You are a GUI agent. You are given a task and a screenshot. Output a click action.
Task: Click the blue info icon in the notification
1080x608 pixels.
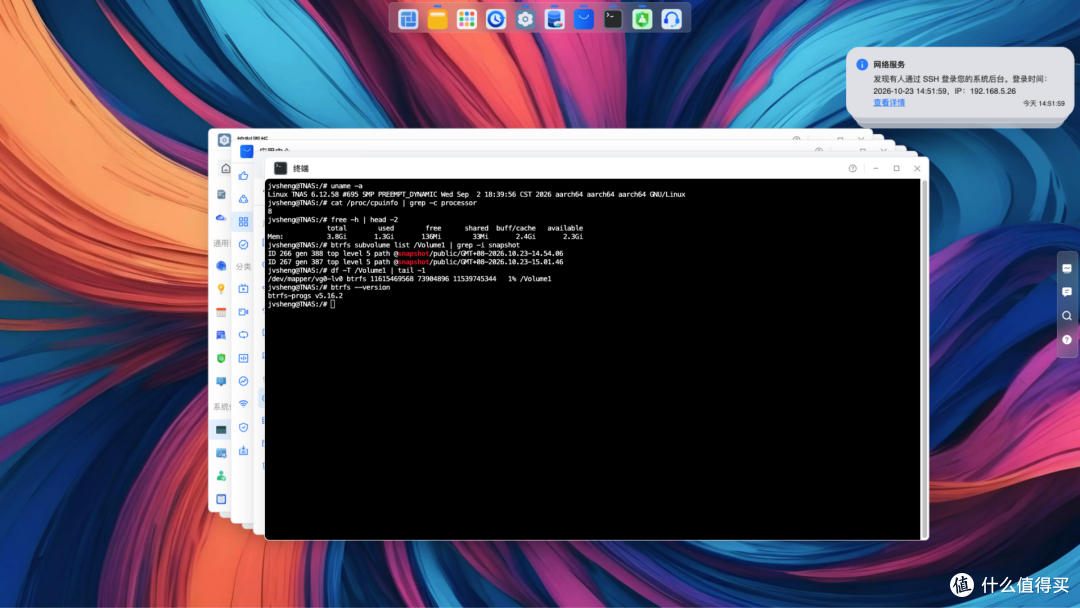(862, 65)
